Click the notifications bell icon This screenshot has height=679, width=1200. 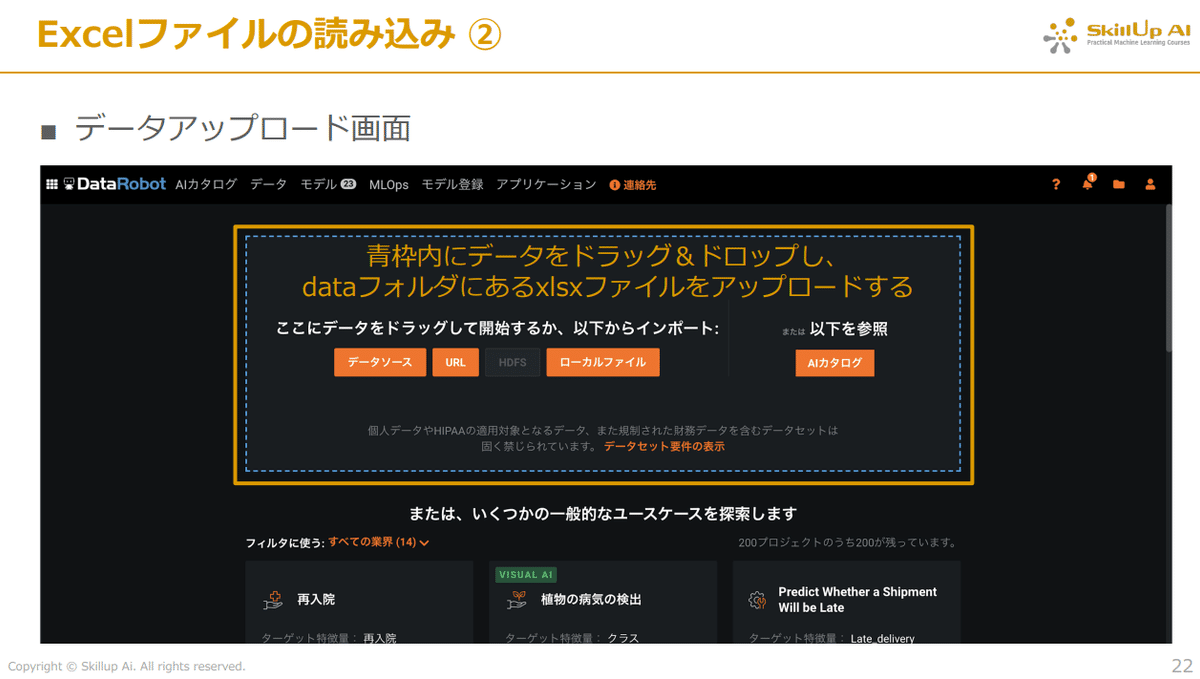(1087, 185)
